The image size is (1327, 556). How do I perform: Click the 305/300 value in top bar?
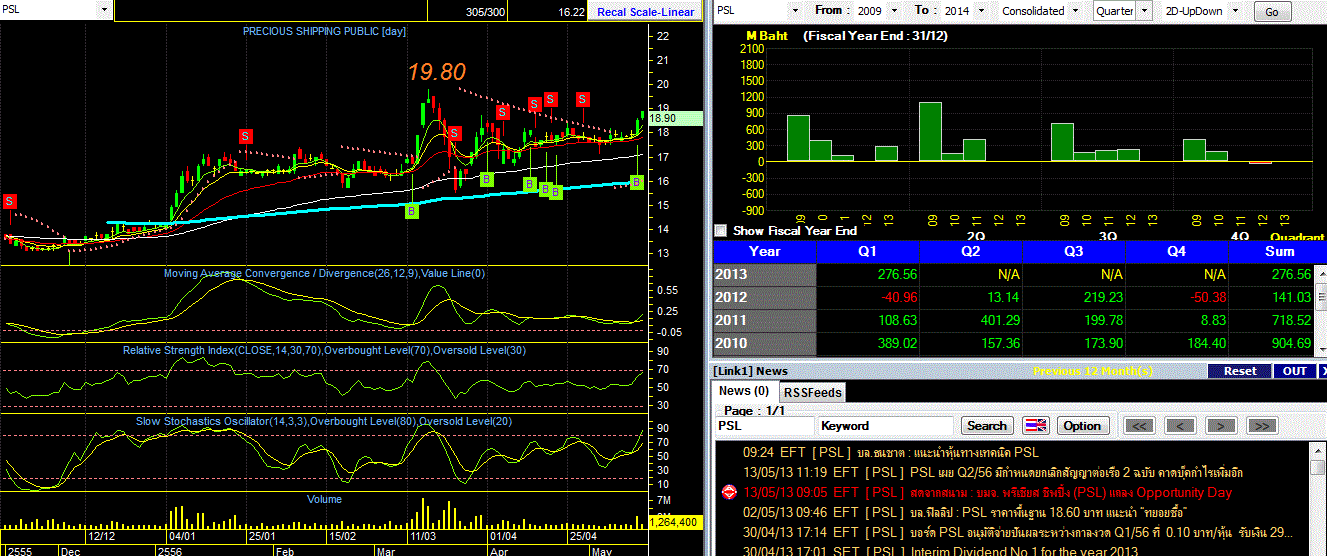tap(486, 12)
